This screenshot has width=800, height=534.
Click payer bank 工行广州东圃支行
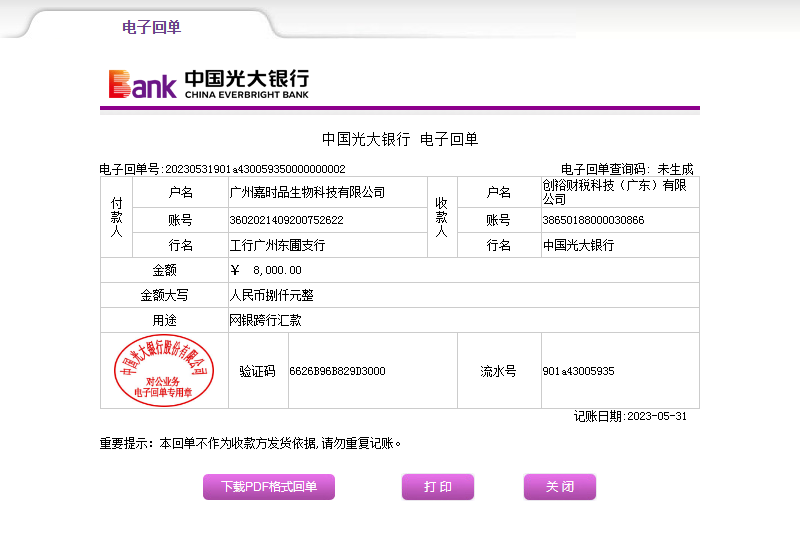click(x=277, y=245)
